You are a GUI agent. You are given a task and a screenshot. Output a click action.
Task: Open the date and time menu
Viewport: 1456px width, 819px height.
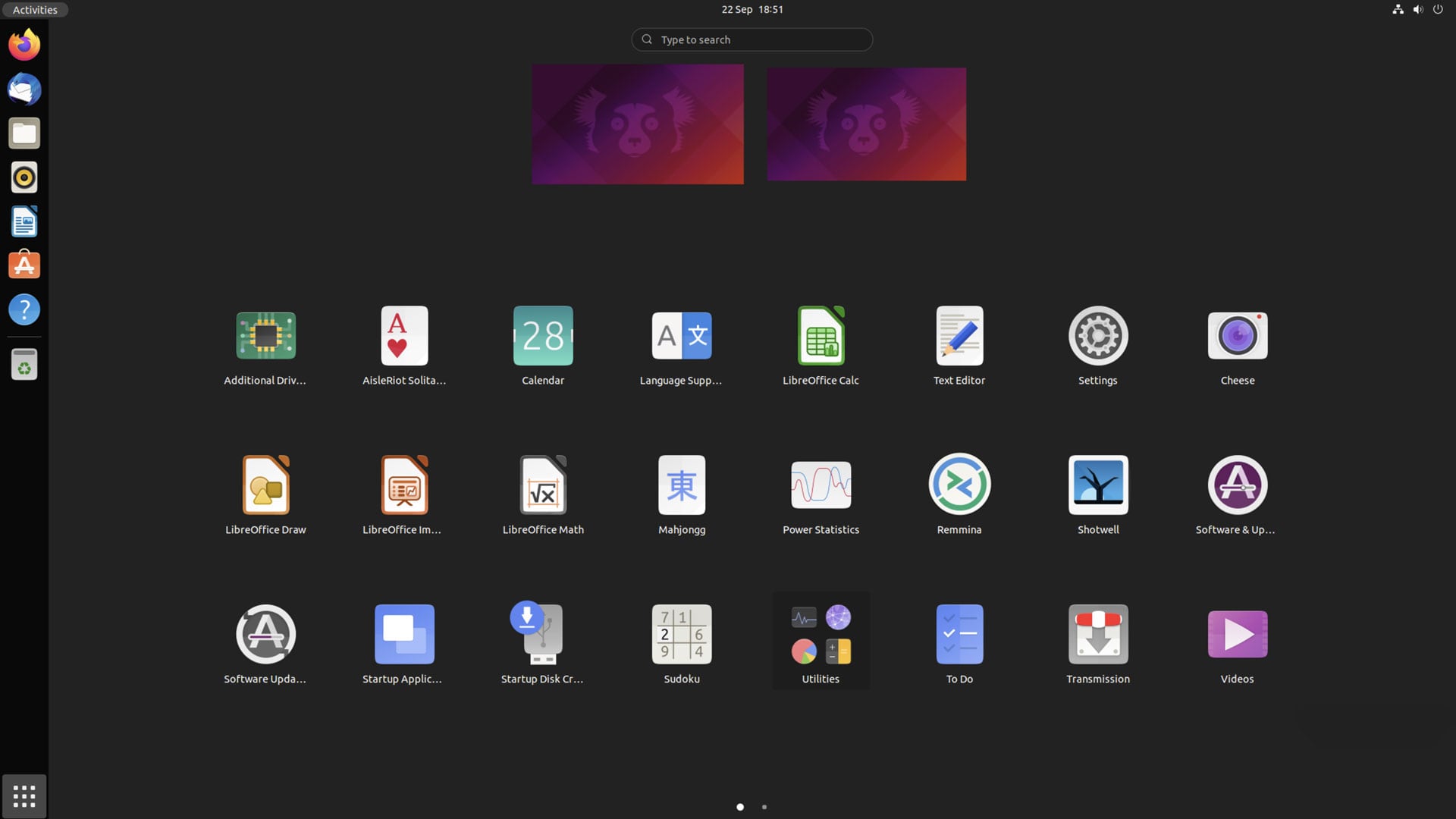pyautogui.click(x=752, y=9)
